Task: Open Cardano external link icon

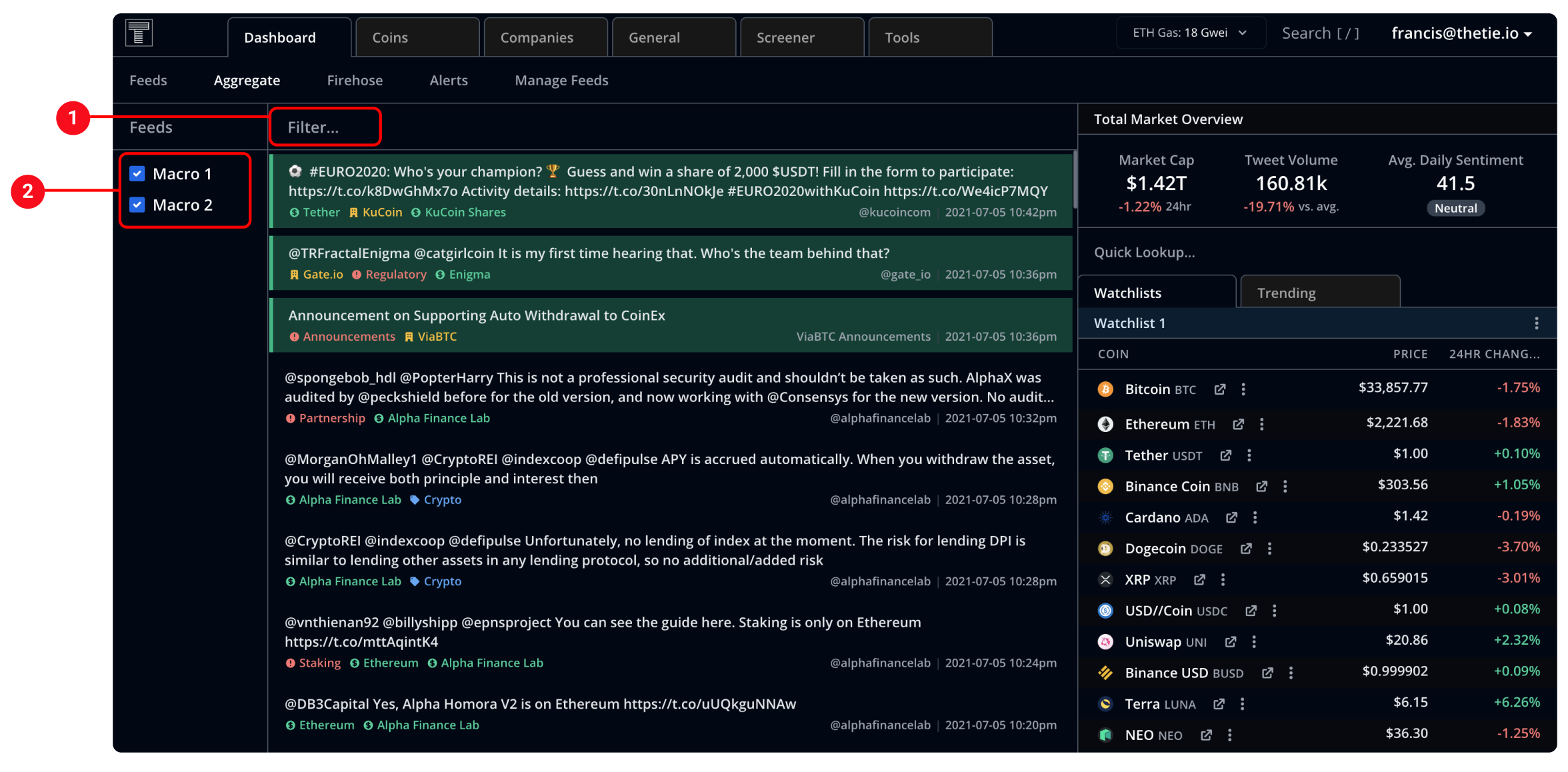Action: pos(1231,517)
